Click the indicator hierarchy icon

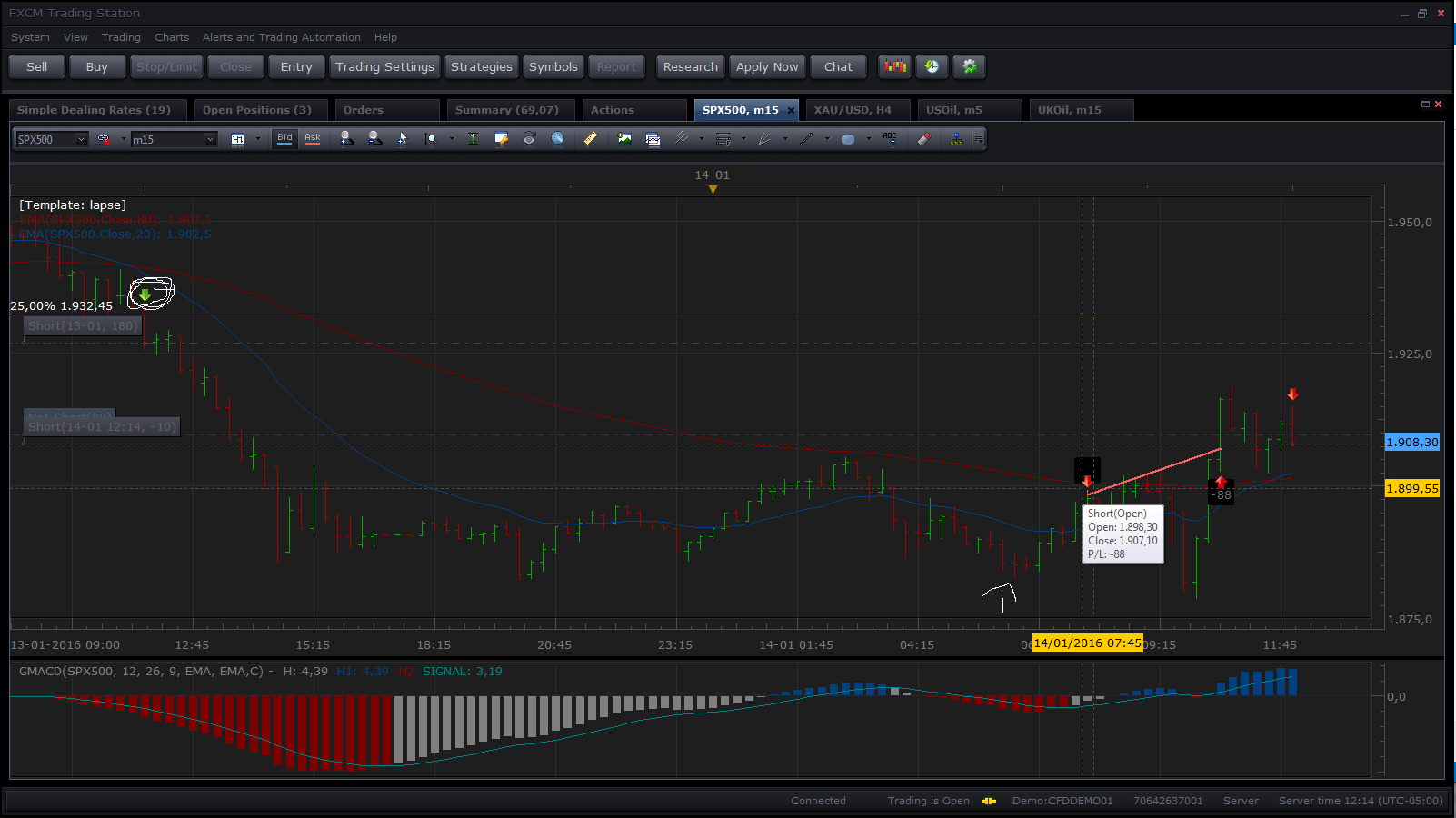click(956, 138)
